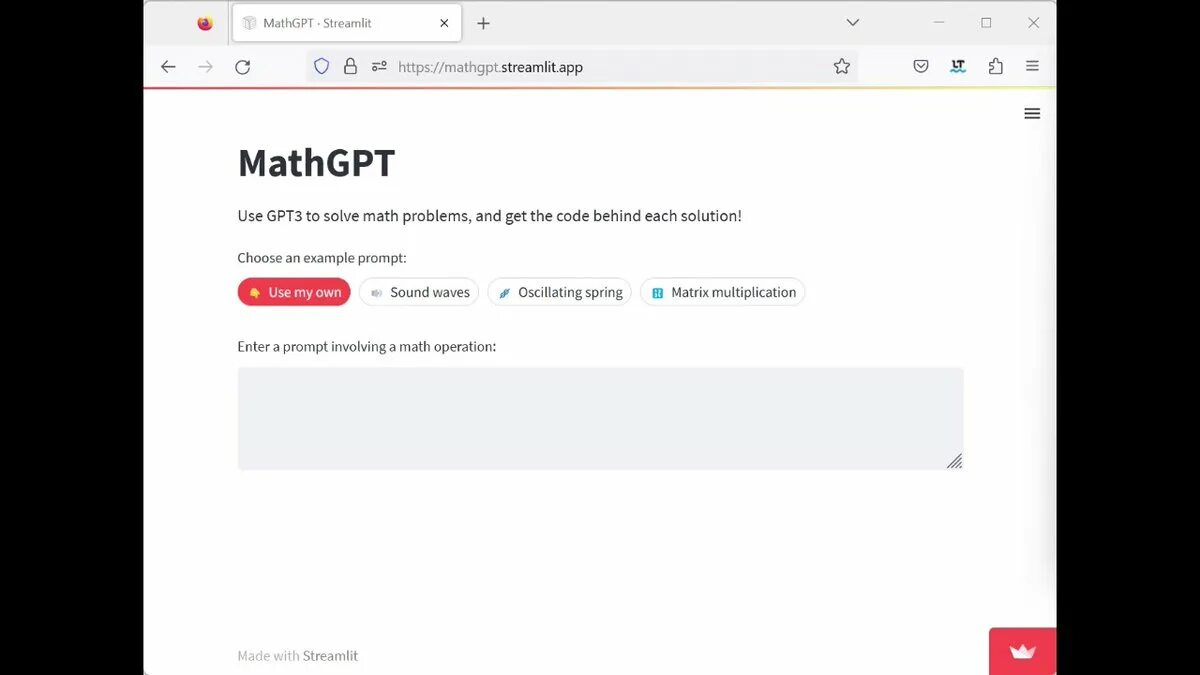Reload the MathGPT page
Viewport: 1200px width, 675px height.
click(x=242, y=67)
